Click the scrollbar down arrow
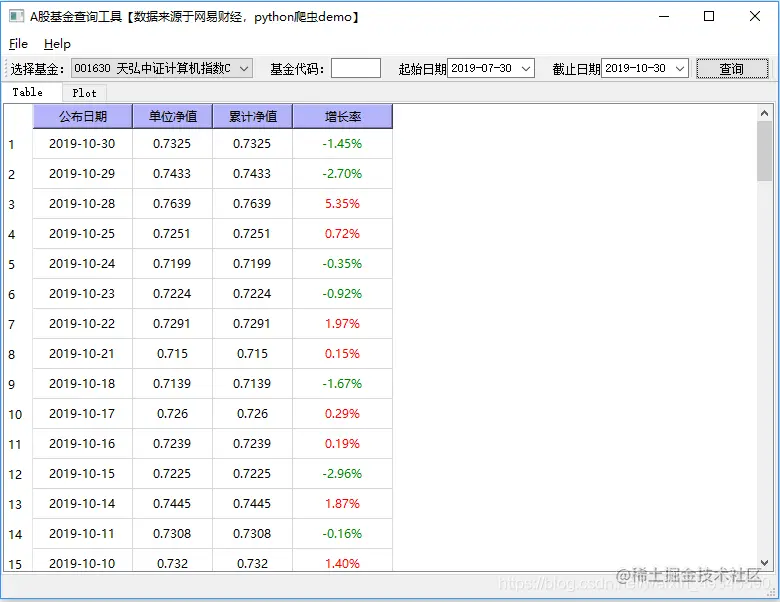The width and height of the screenshot is (780, 602). click(x=765, y=563)
